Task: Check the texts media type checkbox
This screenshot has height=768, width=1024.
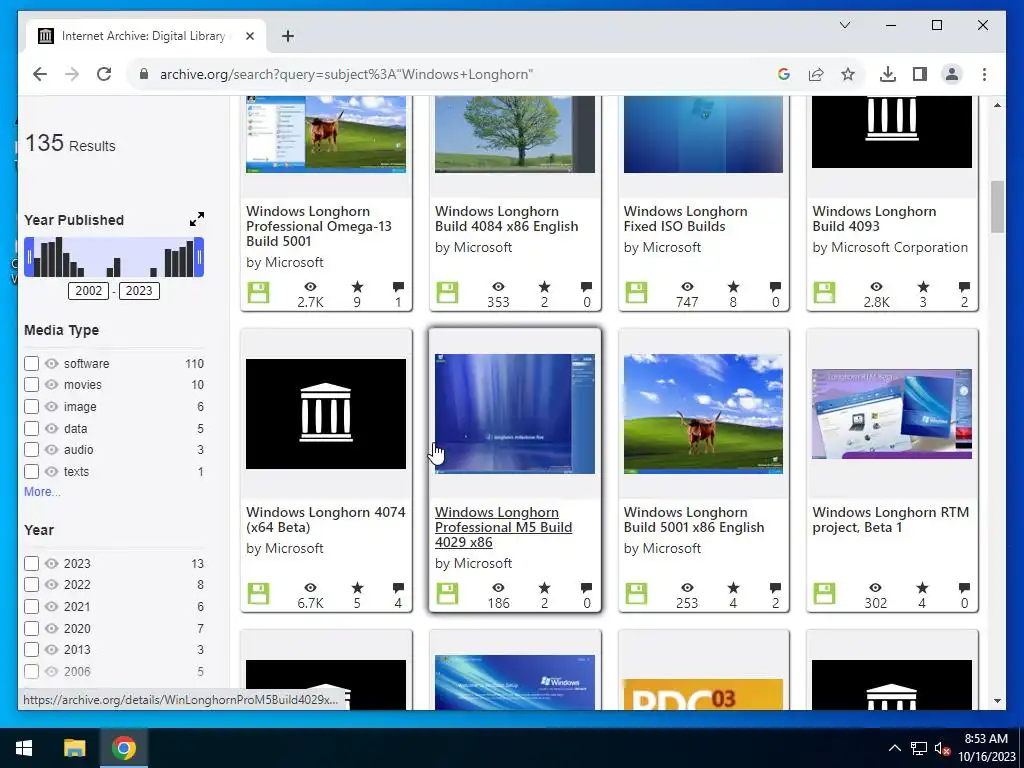Action: [x=31, y=472]
